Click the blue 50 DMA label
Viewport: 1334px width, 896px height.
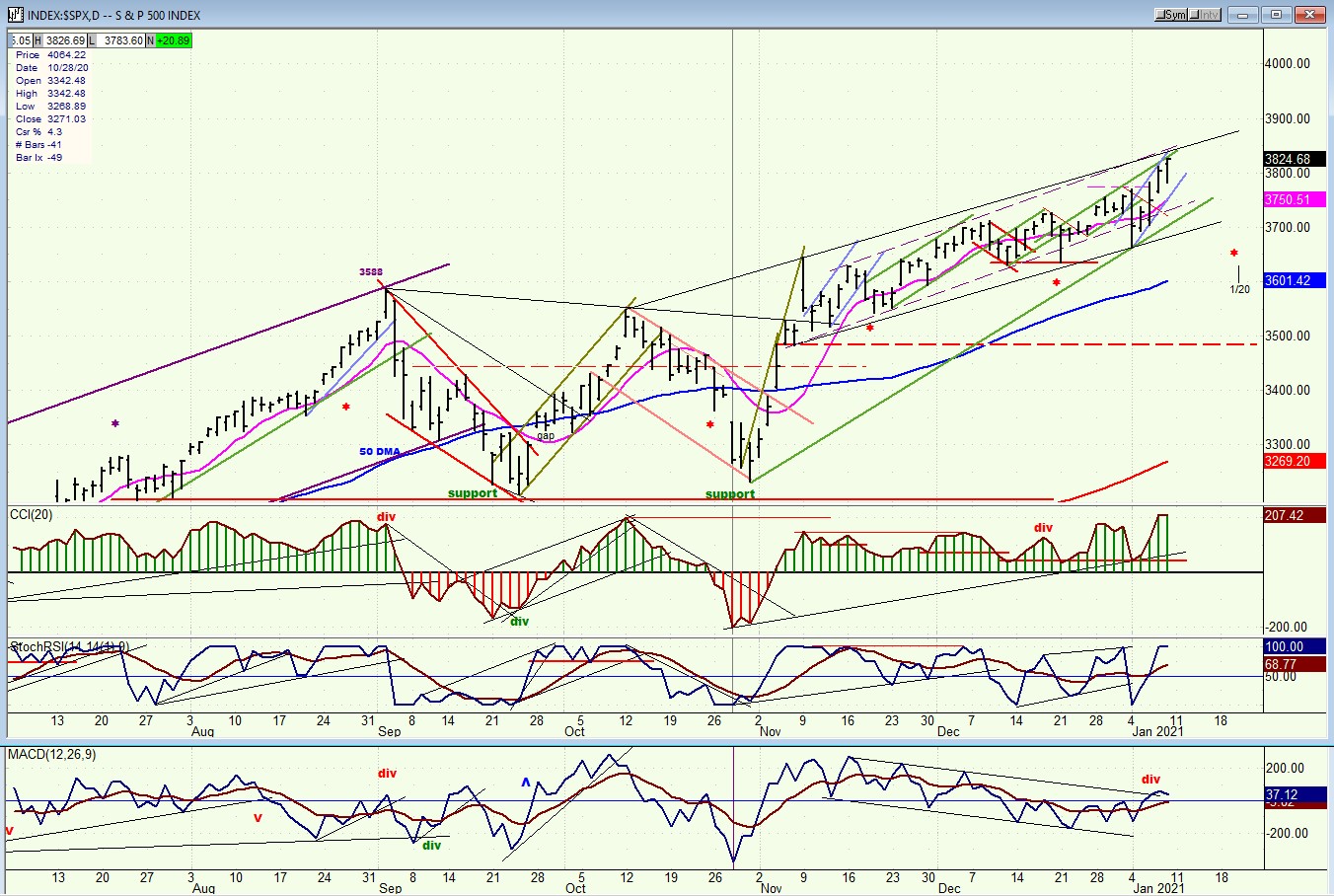point(380,452)
